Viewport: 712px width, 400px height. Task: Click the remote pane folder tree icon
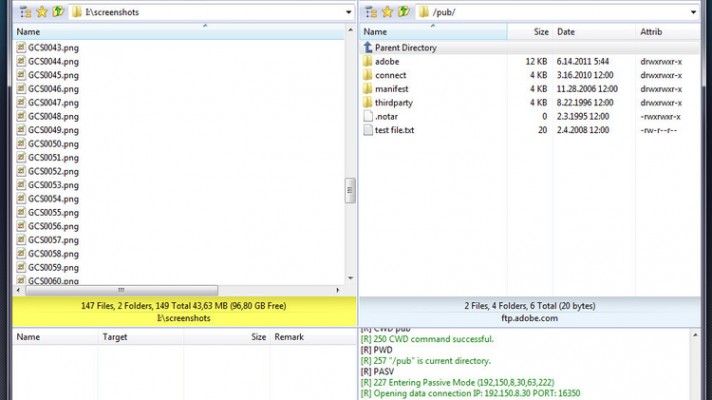tap(371, 12)
